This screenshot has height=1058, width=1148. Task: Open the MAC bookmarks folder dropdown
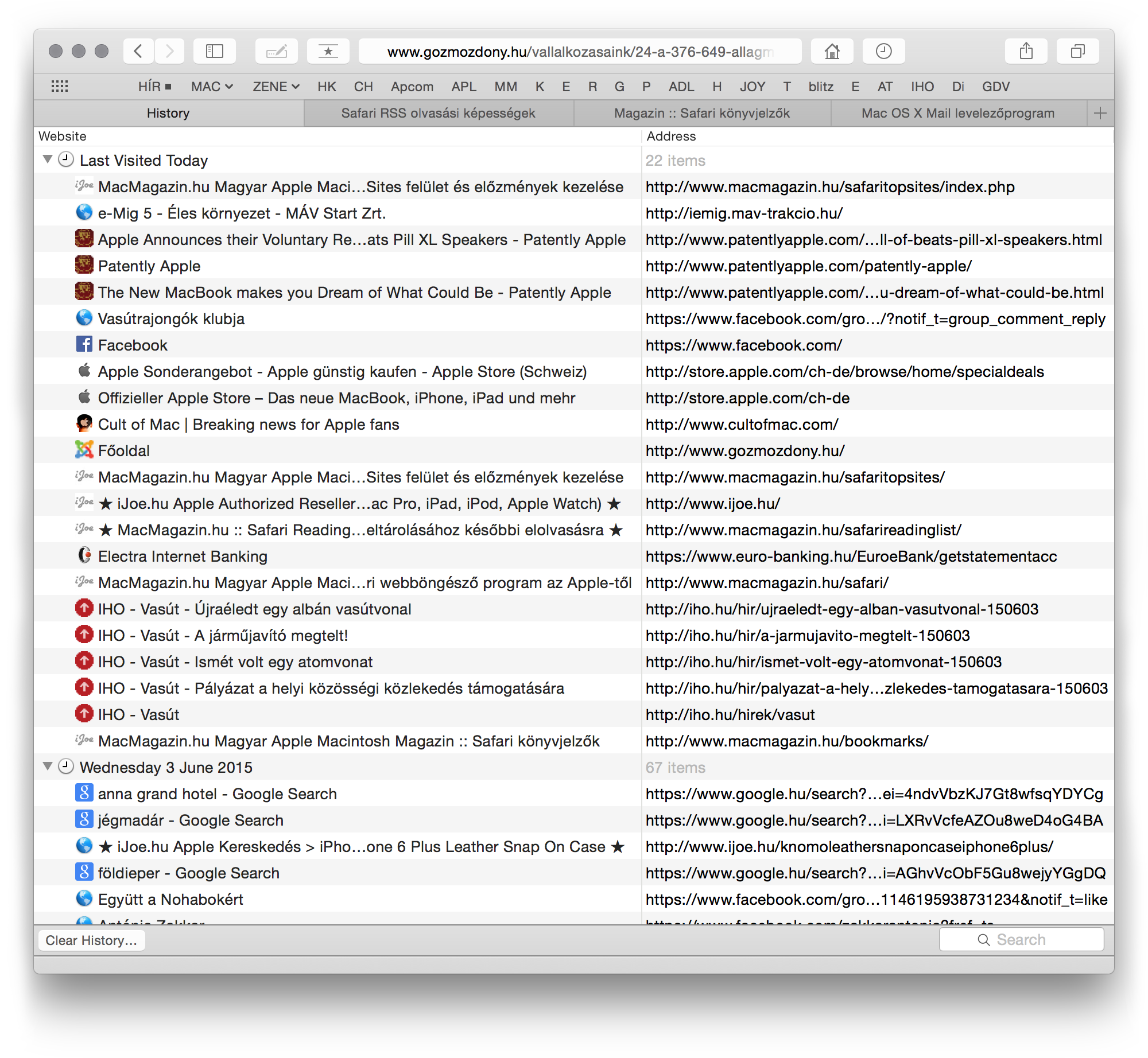pyautogui.click(x=212, y=87)
